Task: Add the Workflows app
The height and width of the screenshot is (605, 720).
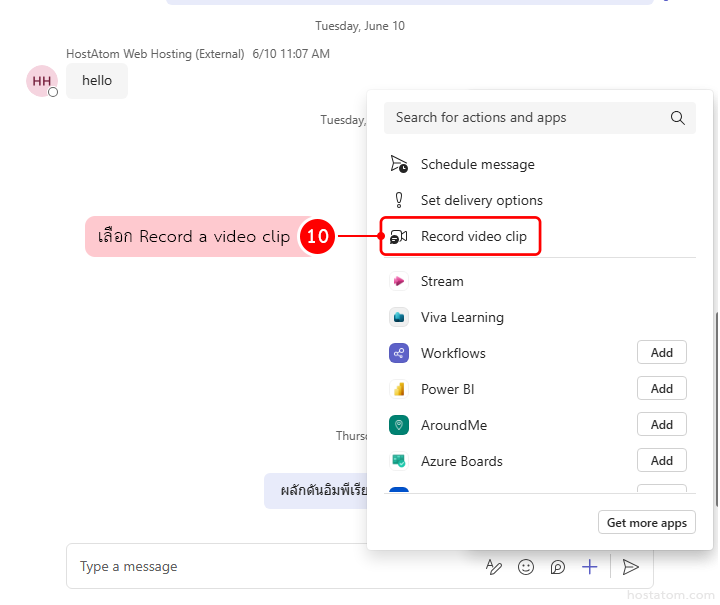Action: pyautogui.click(x=661, y=352)
